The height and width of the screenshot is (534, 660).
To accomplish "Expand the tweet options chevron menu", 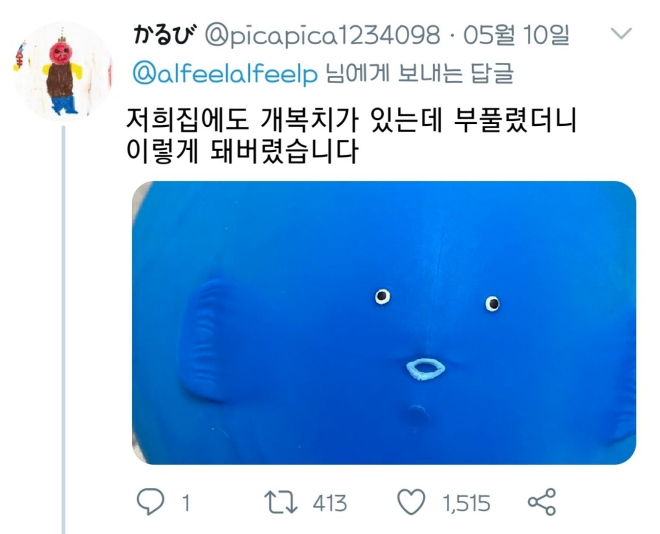I will (x=621, y=33).
